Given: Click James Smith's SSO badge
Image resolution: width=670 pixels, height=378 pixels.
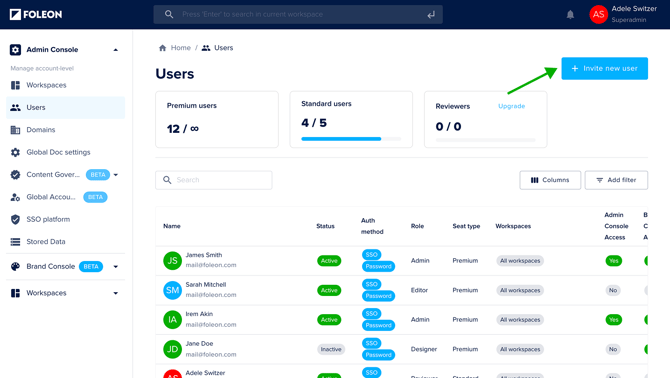Looking at the screenshot, I should point(371,255).
